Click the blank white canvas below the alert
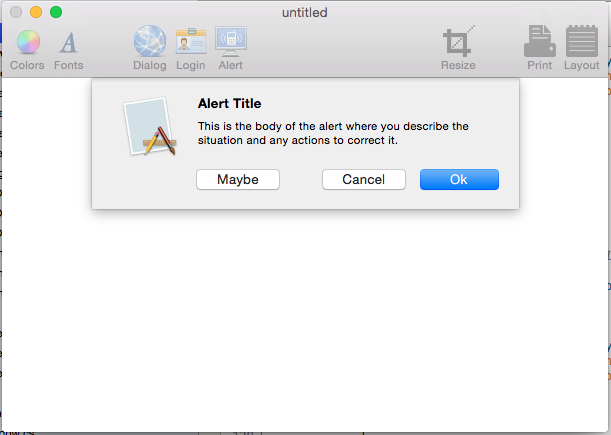The width and height of the screenshot is (611, 435). 305,320
